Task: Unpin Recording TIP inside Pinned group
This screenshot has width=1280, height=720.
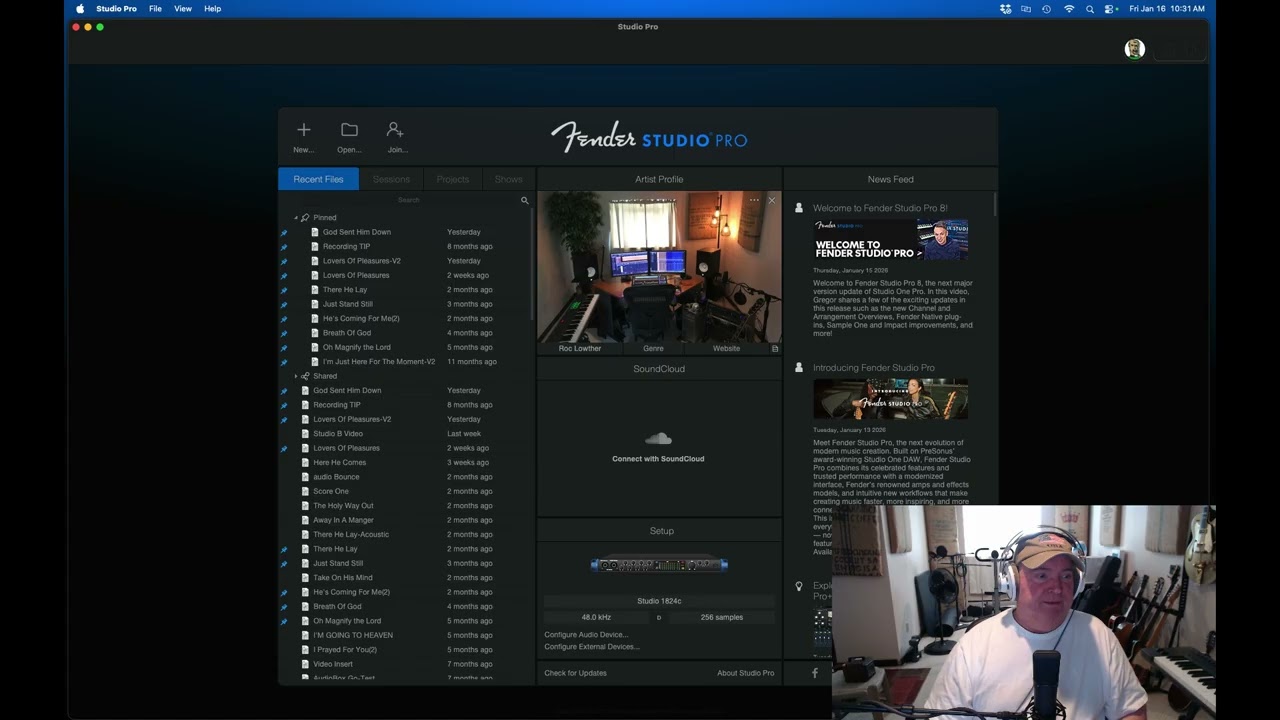Action: (284, 247)
